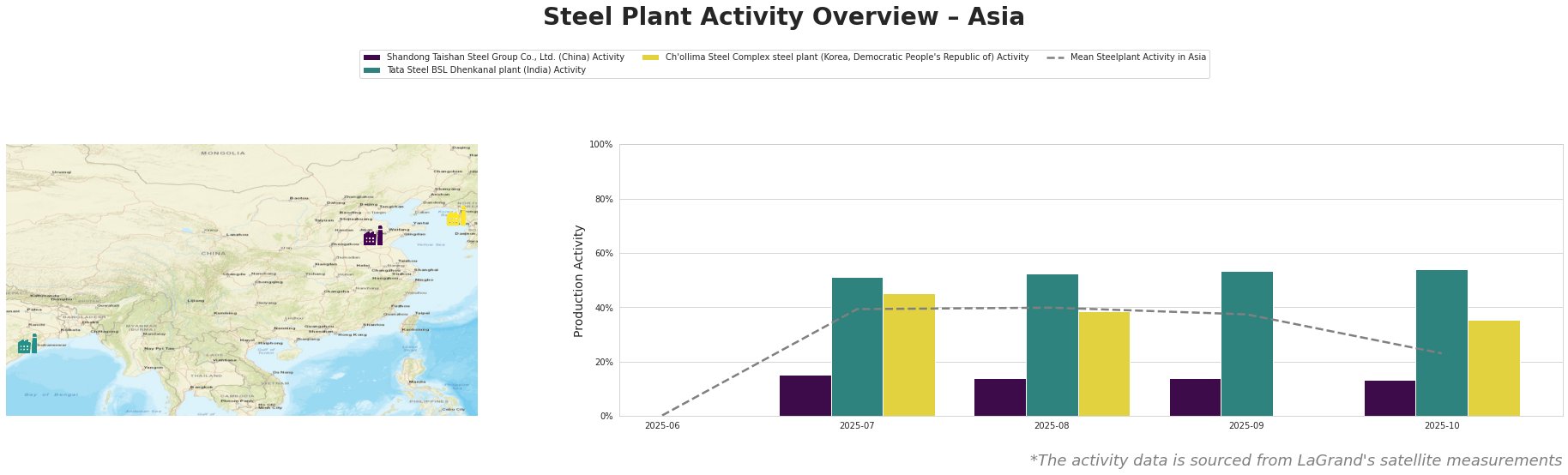The width and height of the screenshot is (1568, 475).
Task: Click the 100% y-axis tick label
Action: (601, 145)
